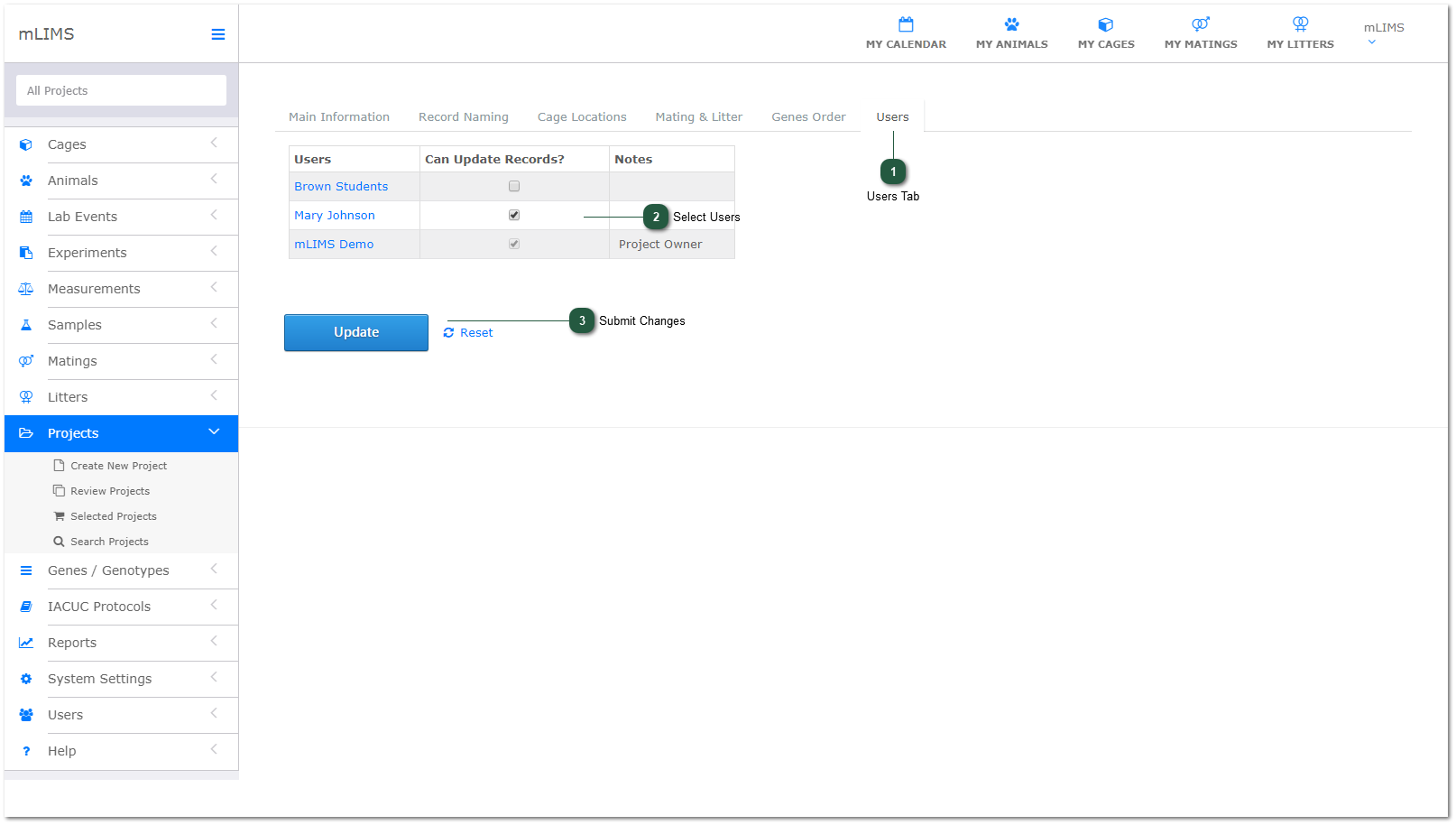Expand the Reports chevron

214,642
